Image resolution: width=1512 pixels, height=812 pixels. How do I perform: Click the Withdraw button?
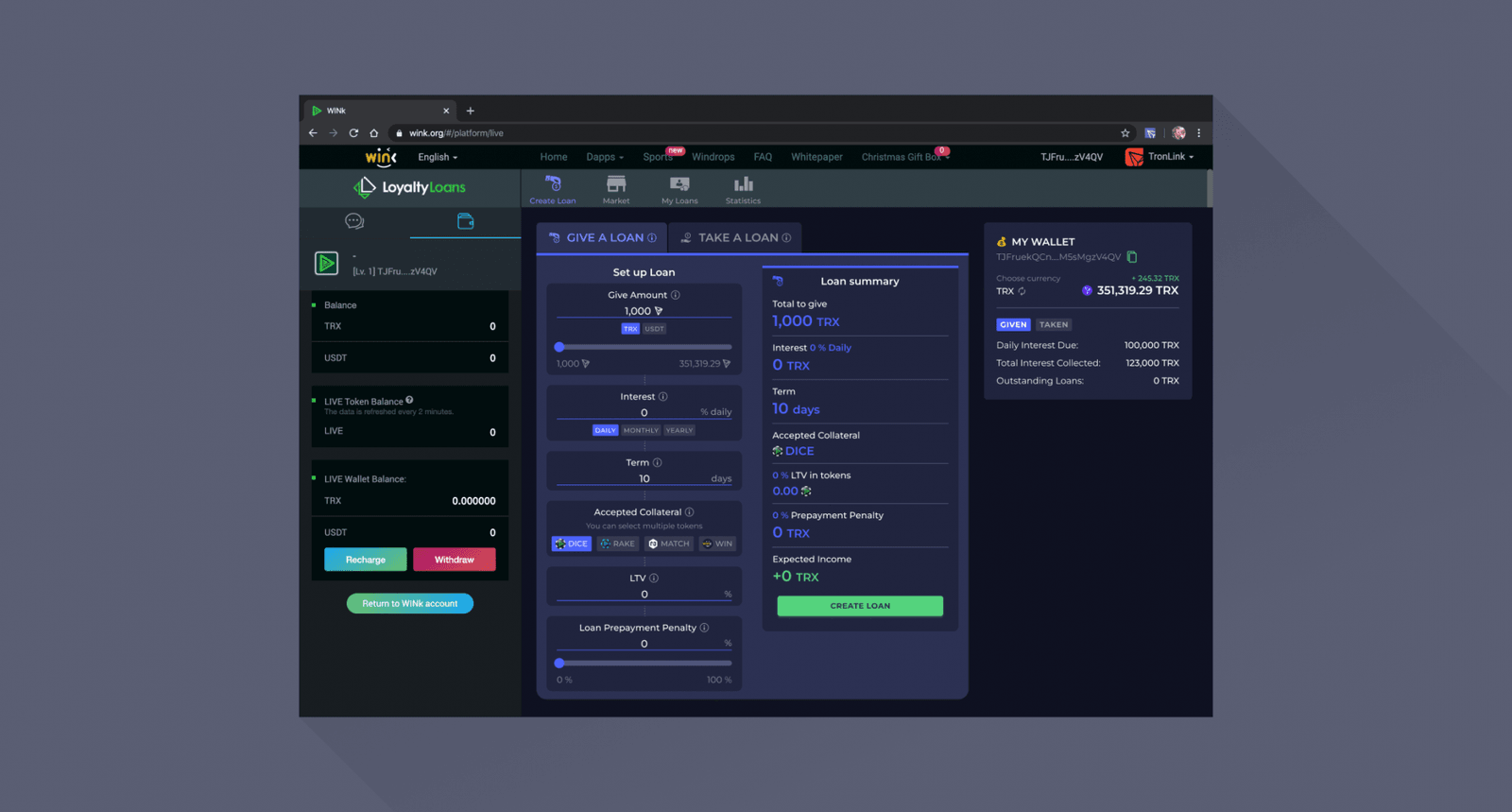455,560
